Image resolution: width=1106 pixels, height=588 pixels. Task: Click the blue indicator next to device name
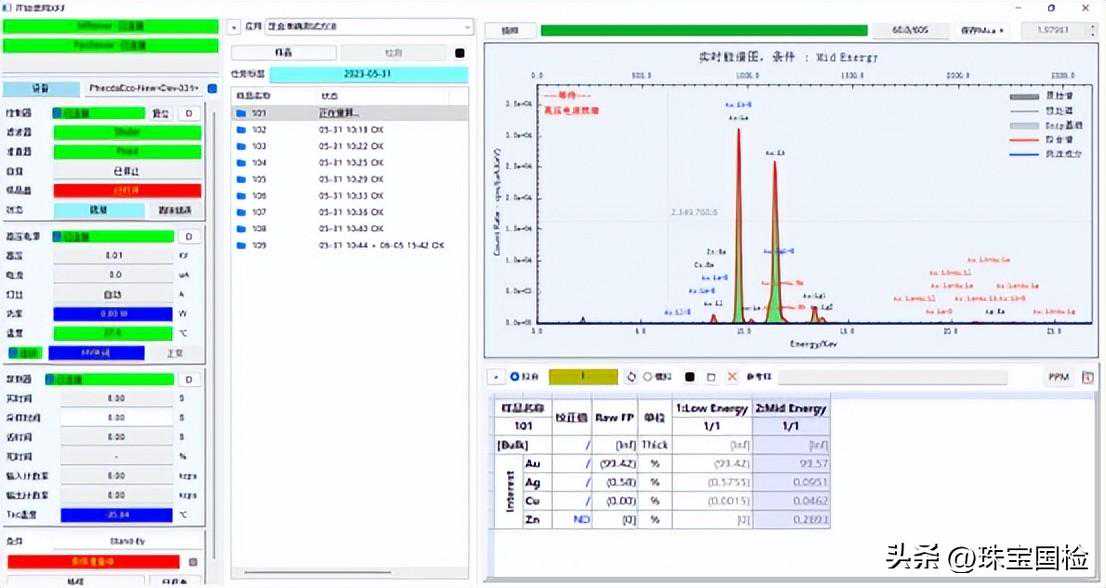click(x=212, y=89)
